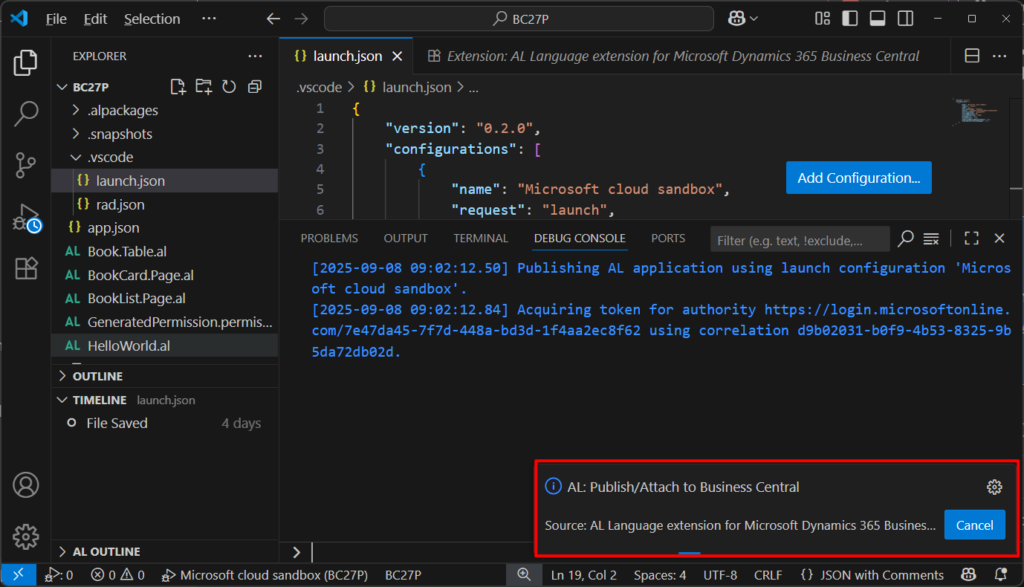Click the New File icon in Explorer
Image resolution: width=1024 pixels, height=587 pixels.
coord(178,87)
